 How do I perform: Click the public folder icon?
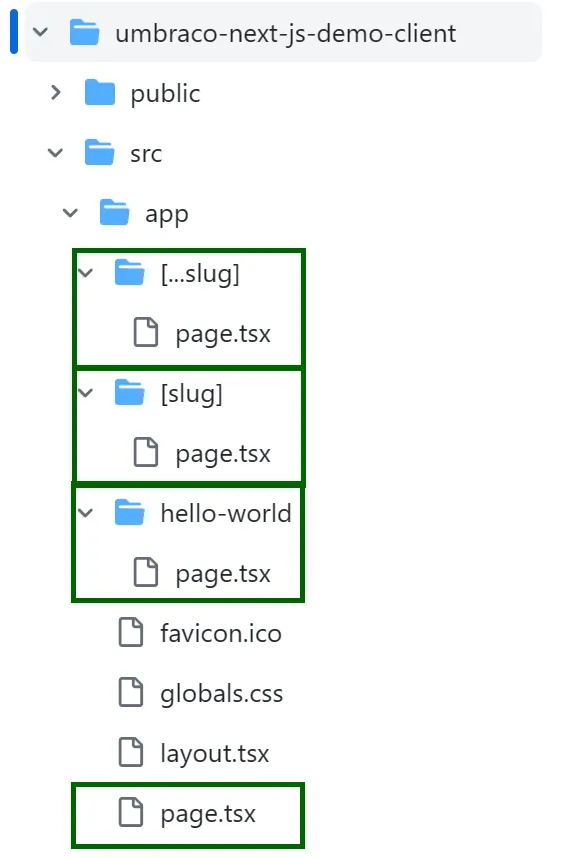[100, 92]
